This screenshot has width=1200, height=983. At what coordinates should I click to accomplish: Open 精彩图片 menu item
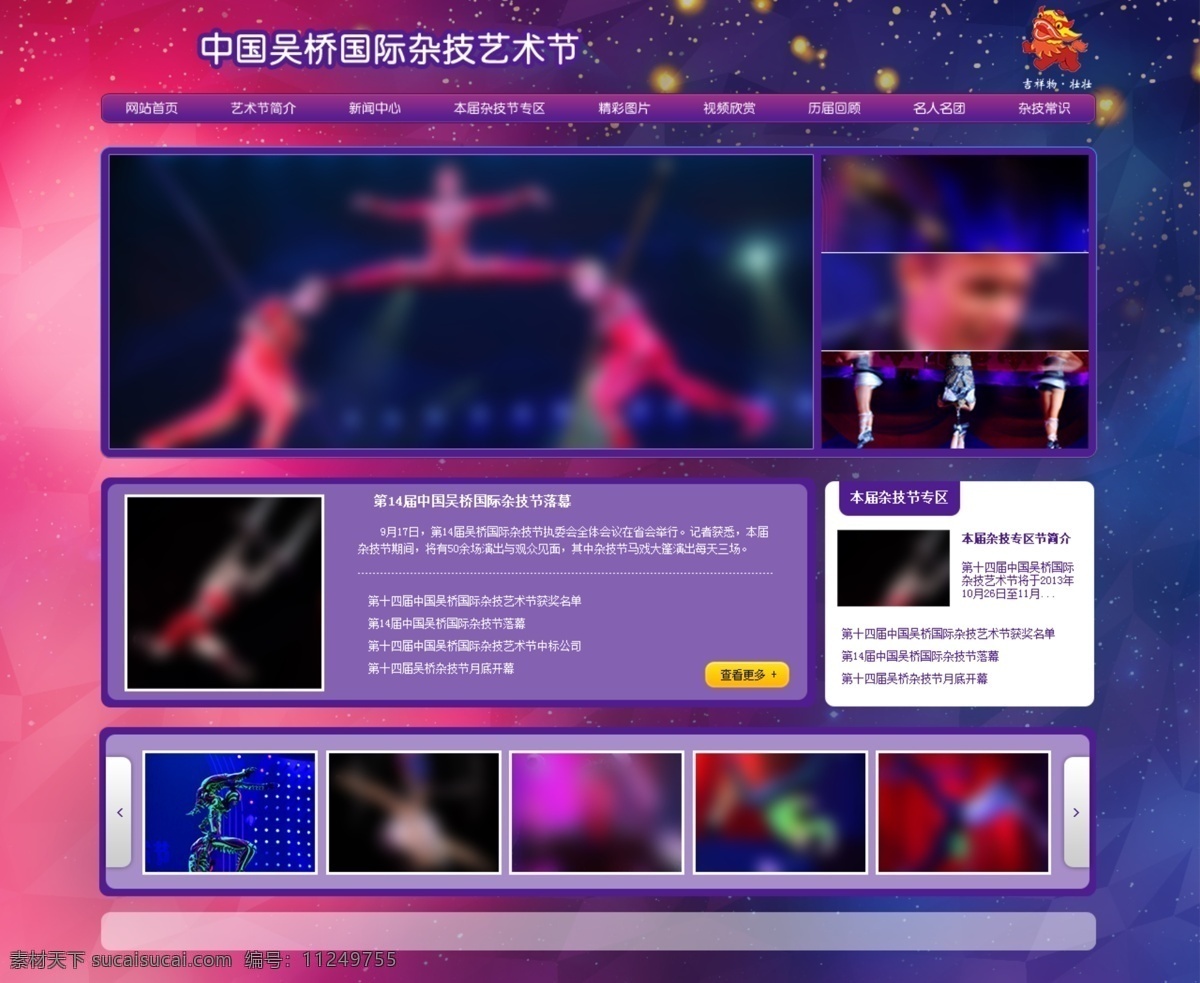pyautogui.click(x=623, y=108)
